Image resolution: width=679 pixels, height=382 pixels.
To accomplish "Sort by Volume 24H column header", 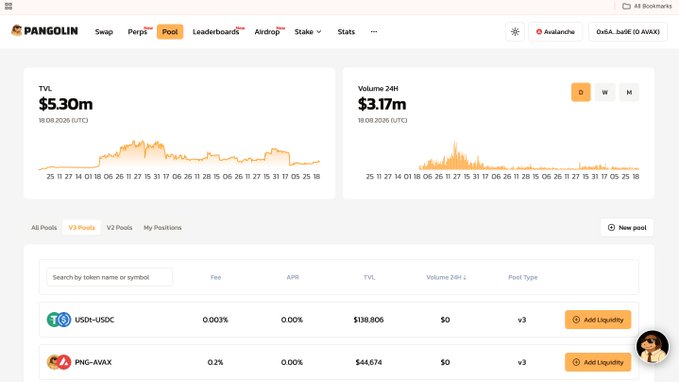I will pyautogui.click(x=446, y=277).
